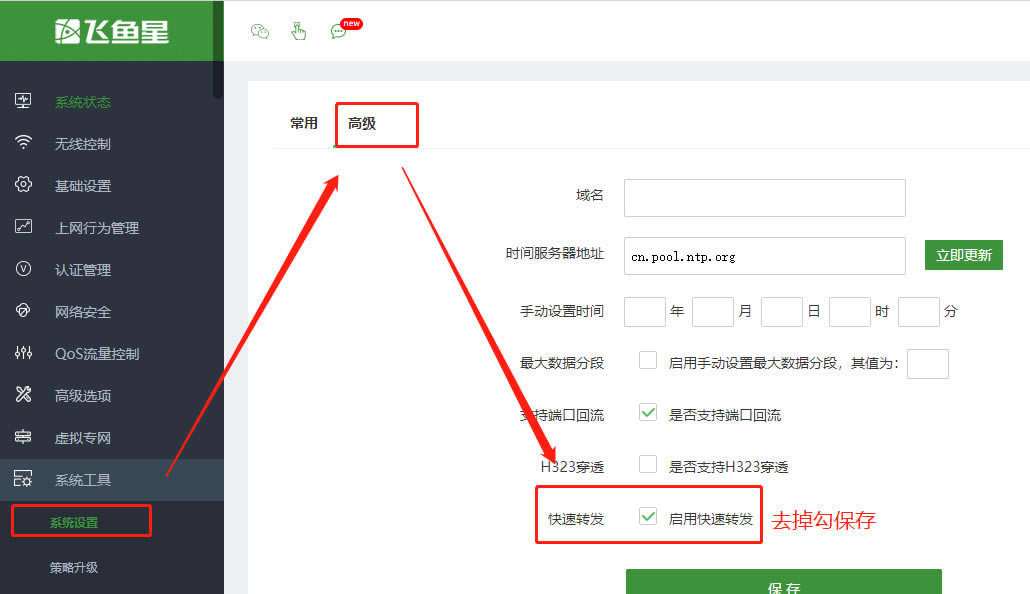Click the tools icon beside 高级选项

(x=23, y=394)
